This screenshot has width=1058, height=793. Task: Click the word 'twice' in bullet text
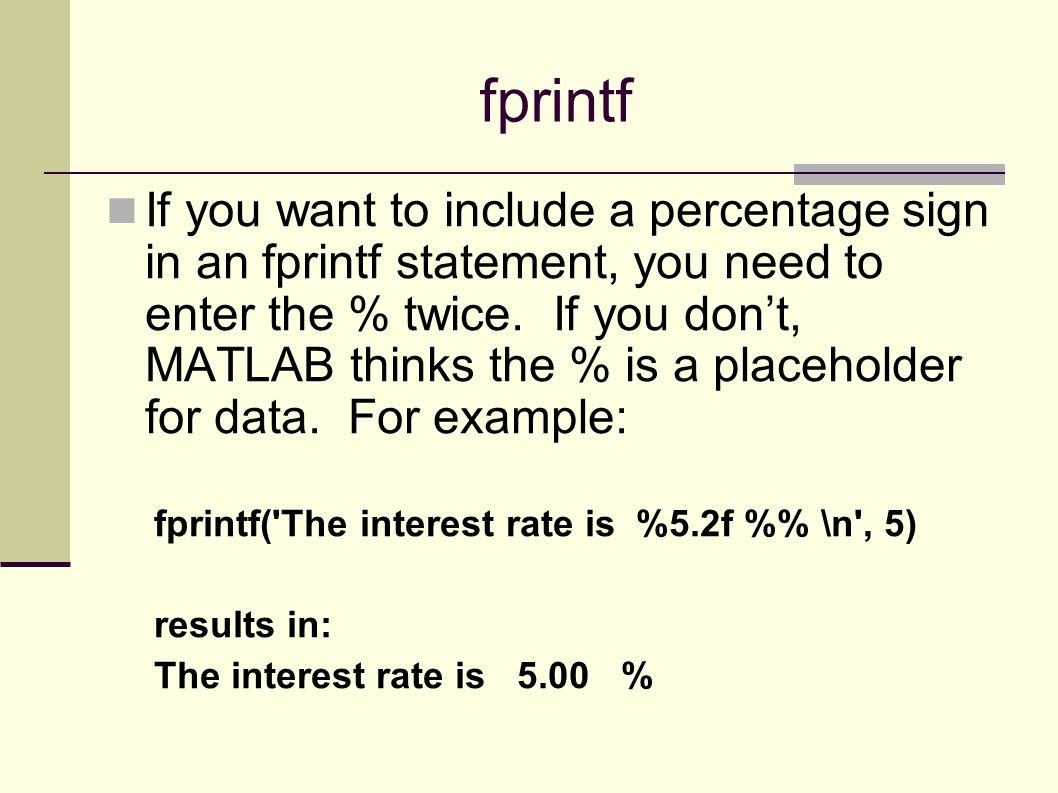point(462,315)
